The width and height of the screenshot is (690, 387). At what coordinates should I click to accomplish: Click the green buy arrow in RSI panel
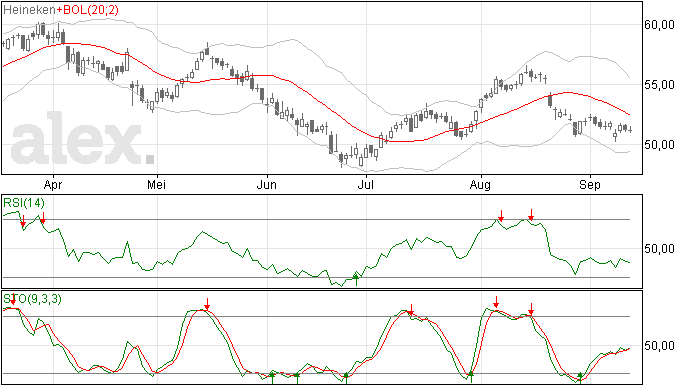[x=356, y=280]
